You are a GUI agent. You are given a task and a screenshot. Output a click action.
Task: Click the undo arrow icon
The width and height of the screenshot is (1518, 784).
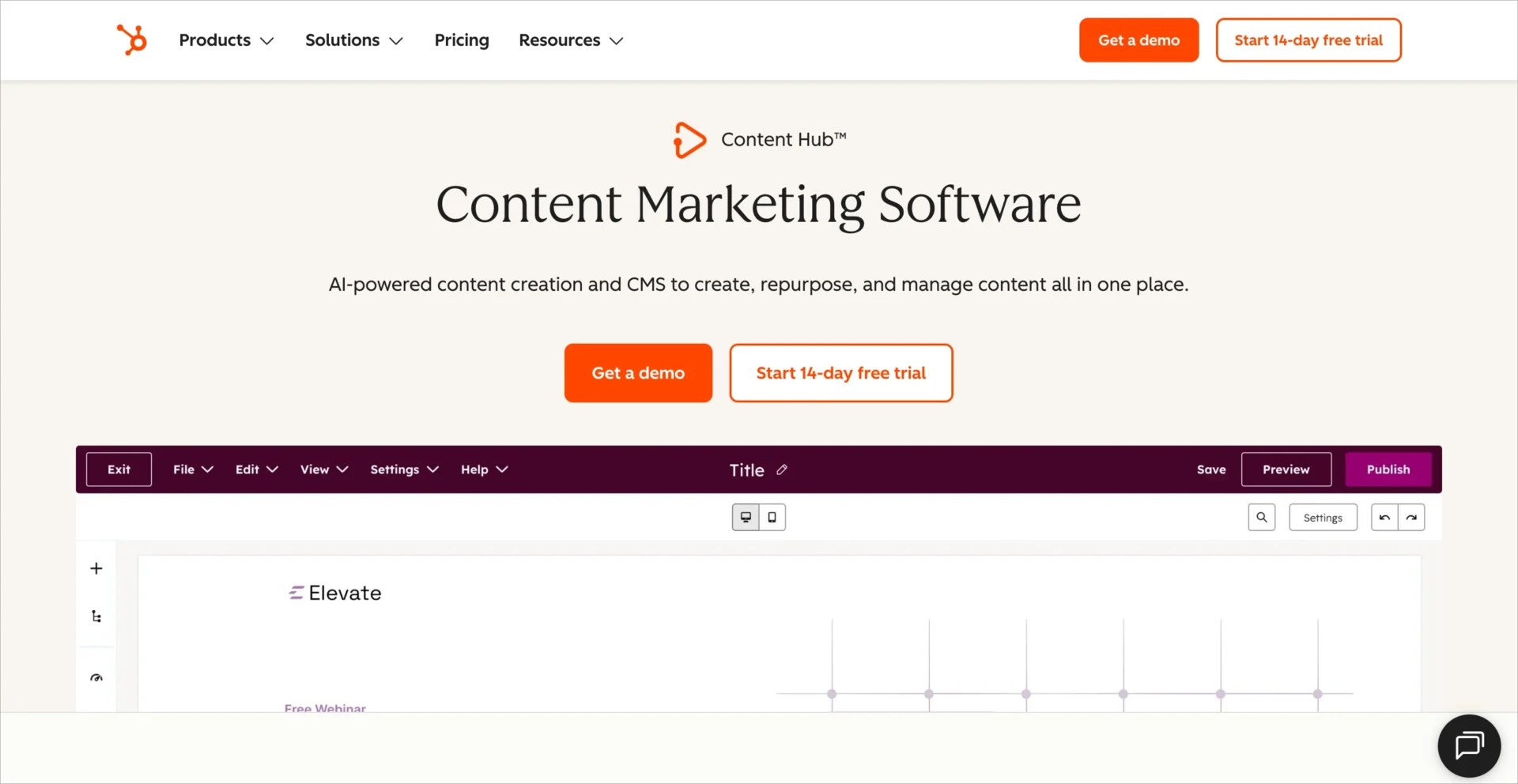tap(1384, 518)
